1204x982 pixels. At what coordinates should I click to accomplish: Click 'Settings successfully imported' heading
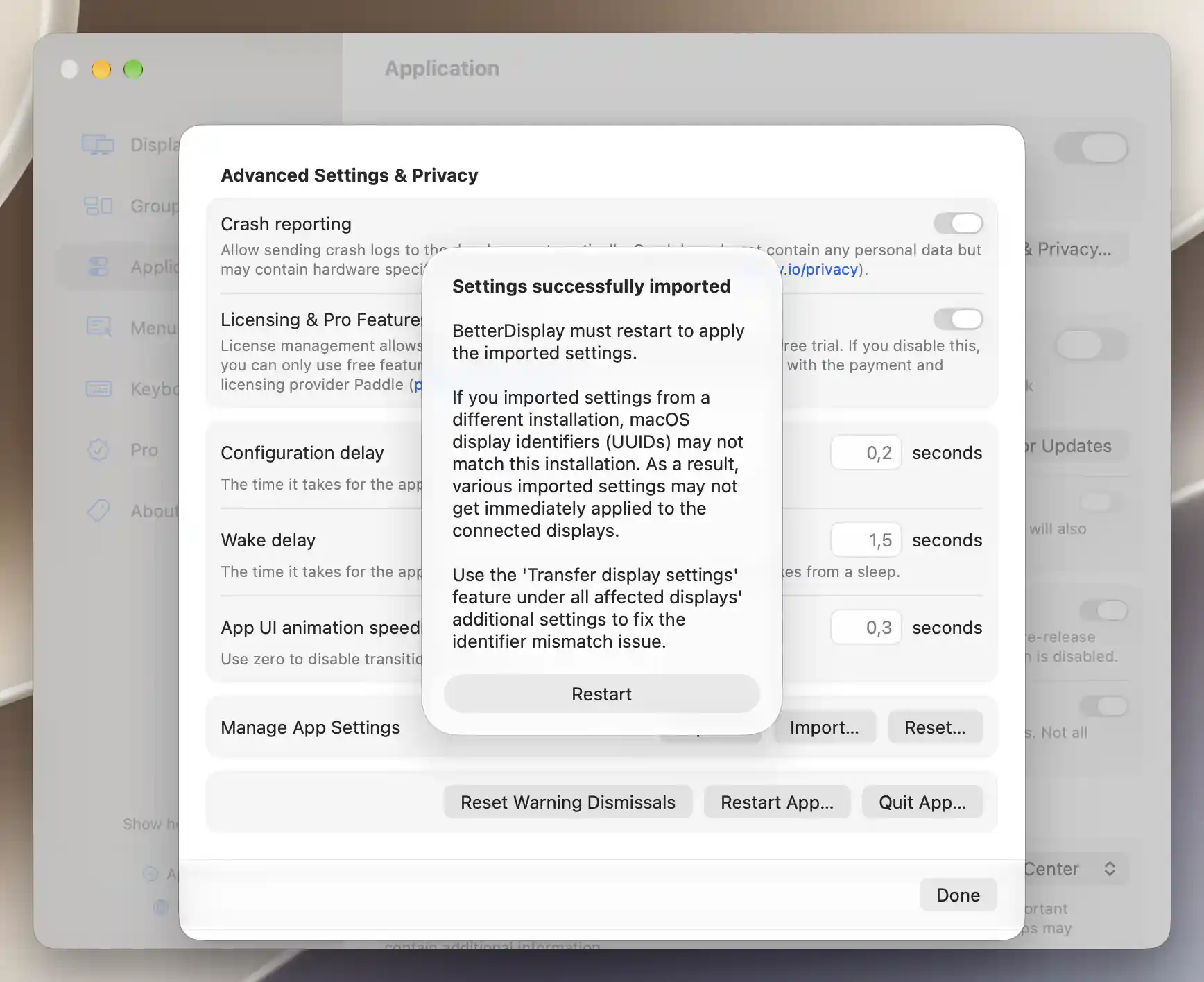[592, 286]
